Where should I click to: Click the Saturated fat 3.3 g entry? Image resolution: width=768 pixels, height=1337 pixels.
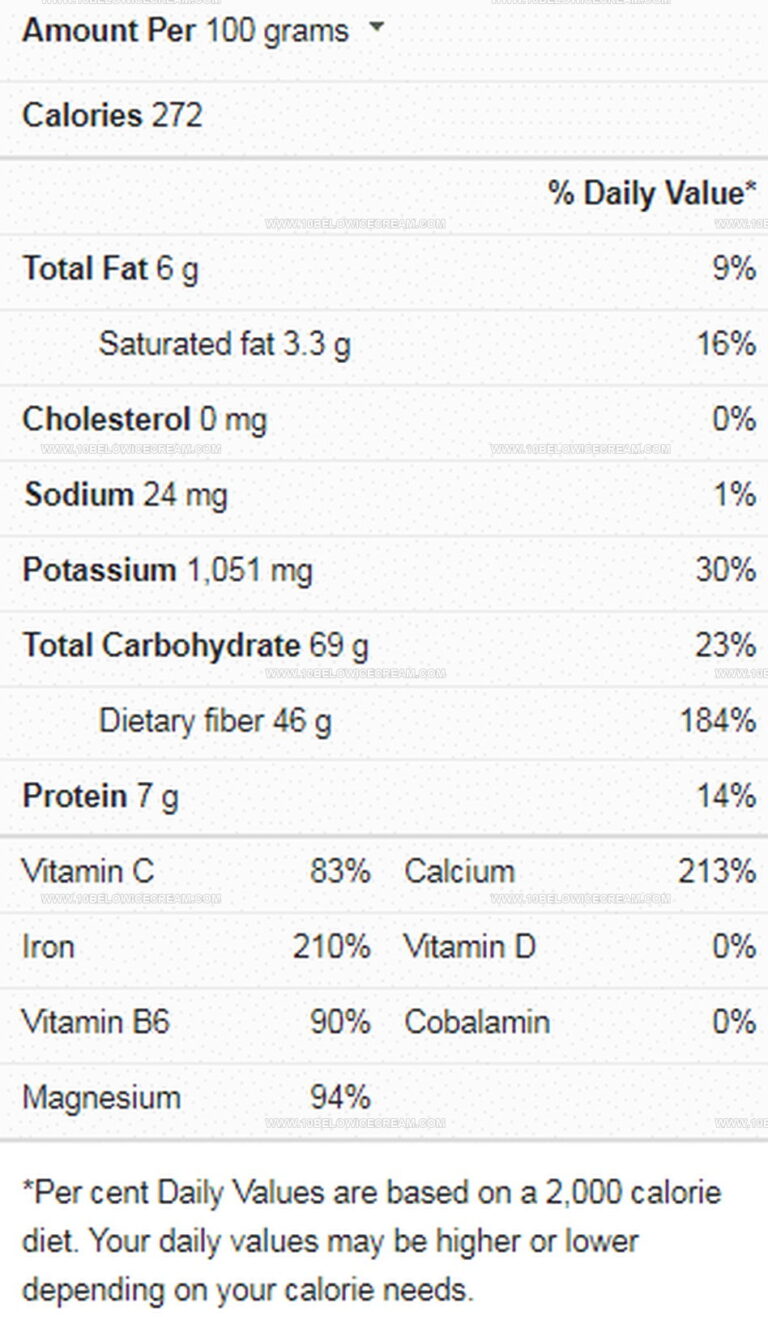(225, 345)
